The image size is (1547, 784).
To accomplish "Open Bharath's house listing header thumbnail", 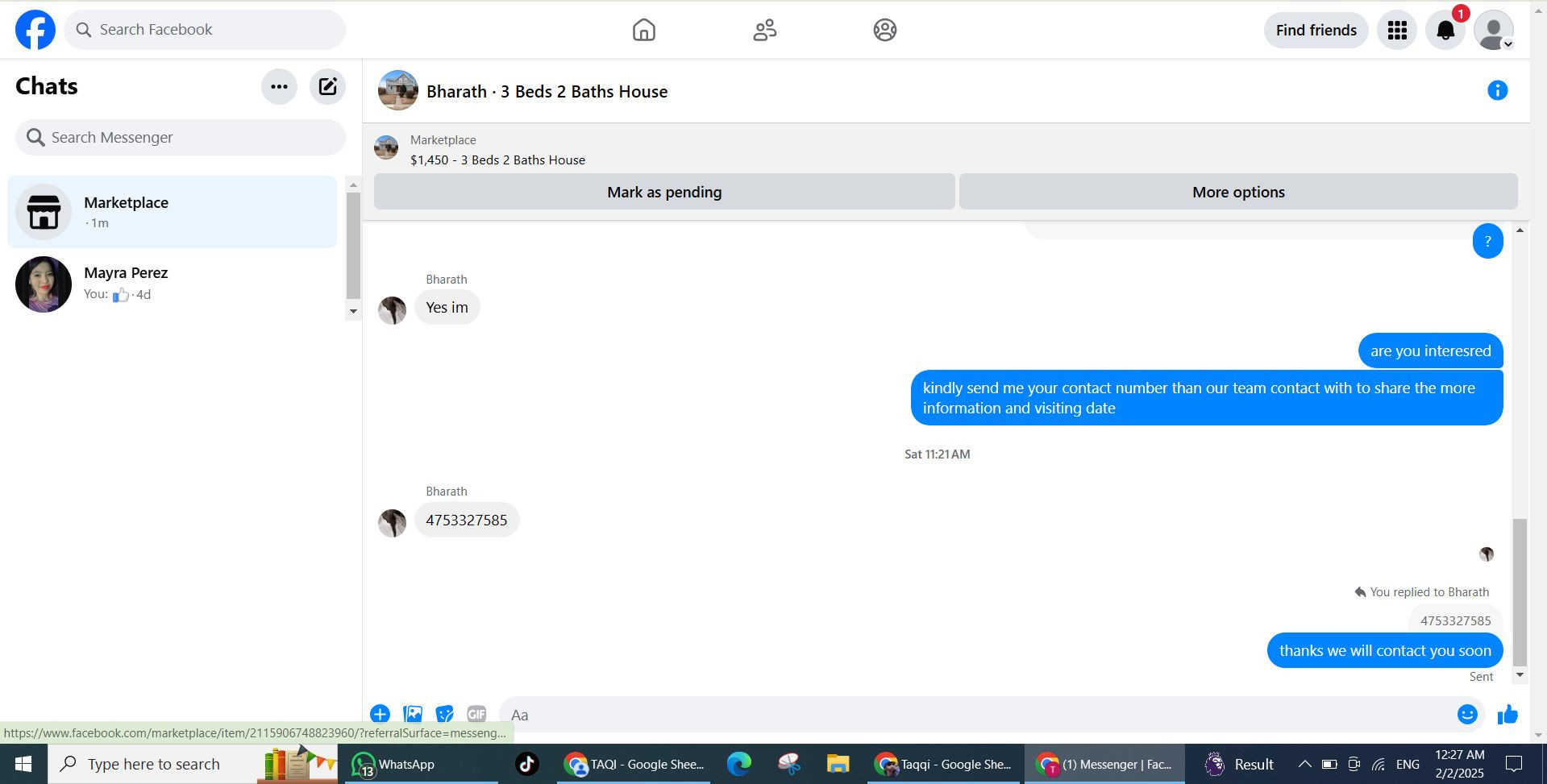I will 398,90.
